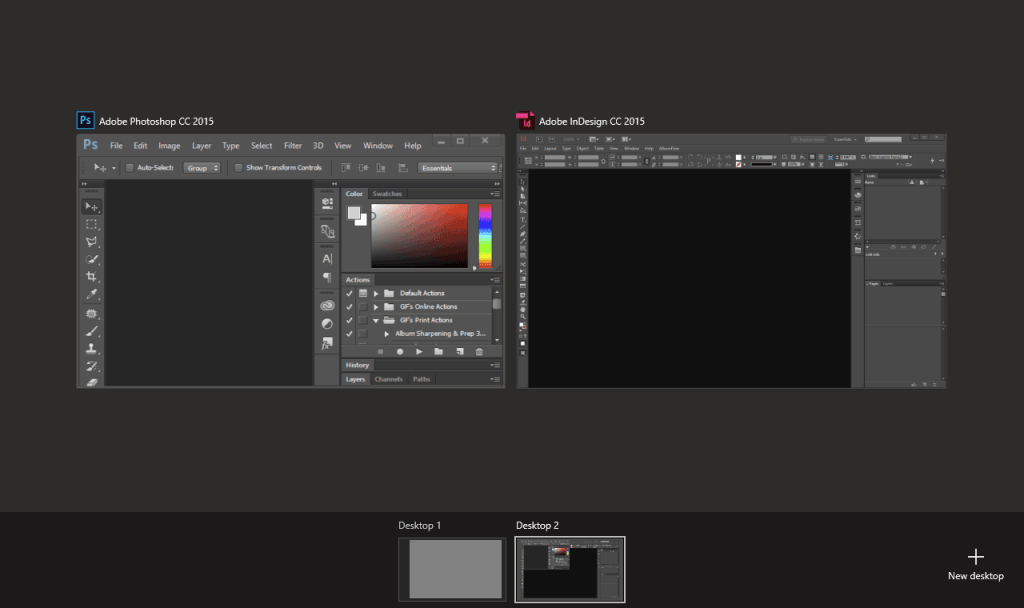Image resolution: width=1024 pixels, height=608 pixels.
Task: Toggle the checkmark beside GF's Print Actions
Action: pos(349,321)
